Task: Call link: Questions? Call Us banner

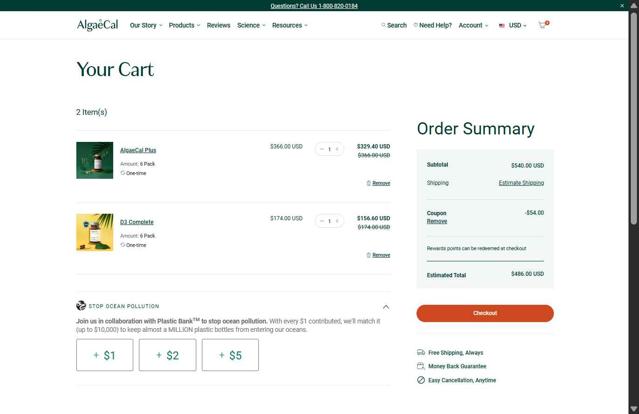Action: click(x=314, y=6)
